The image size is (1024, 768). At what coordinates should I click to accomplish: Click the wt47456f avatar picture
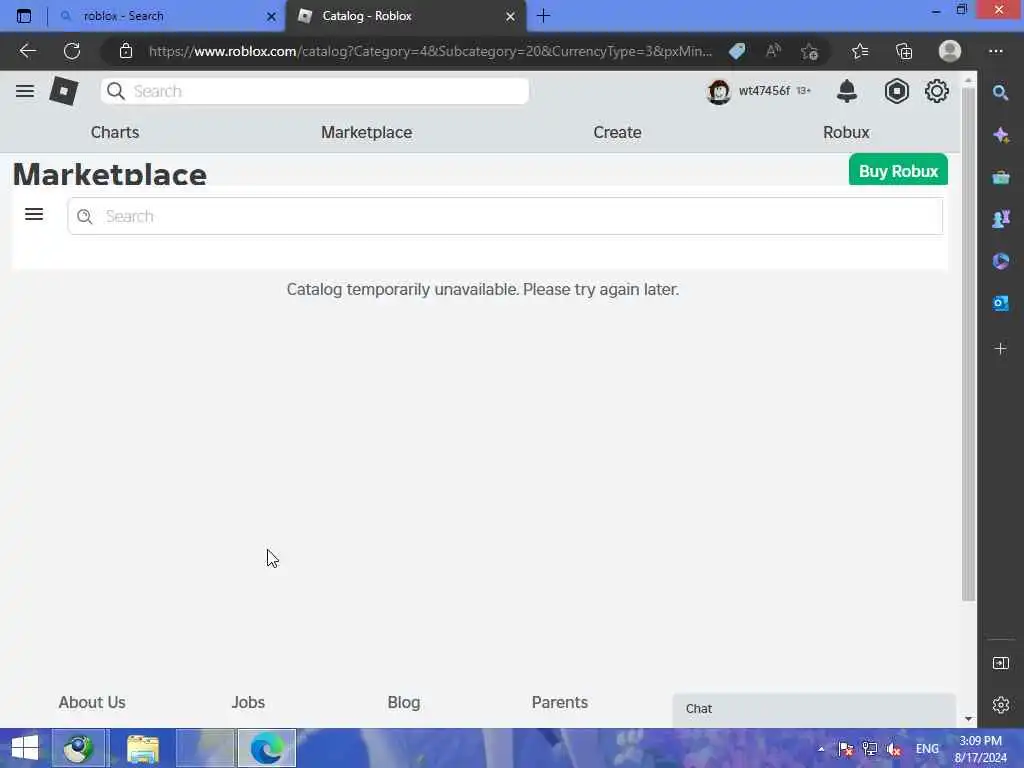coord(718,91)
